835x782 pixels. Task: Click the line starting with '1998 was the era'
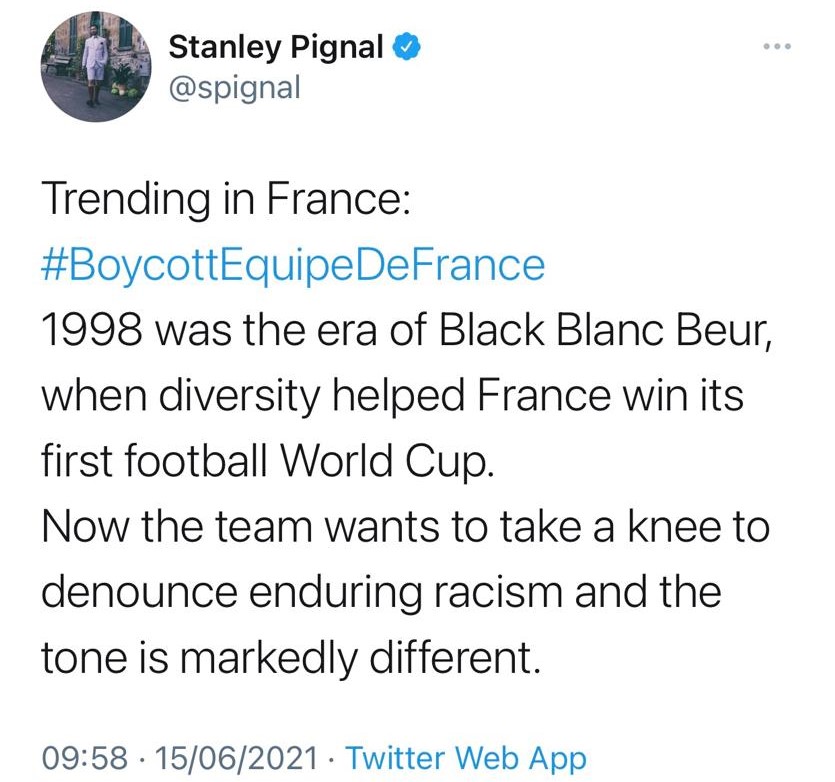coord(405,331)
